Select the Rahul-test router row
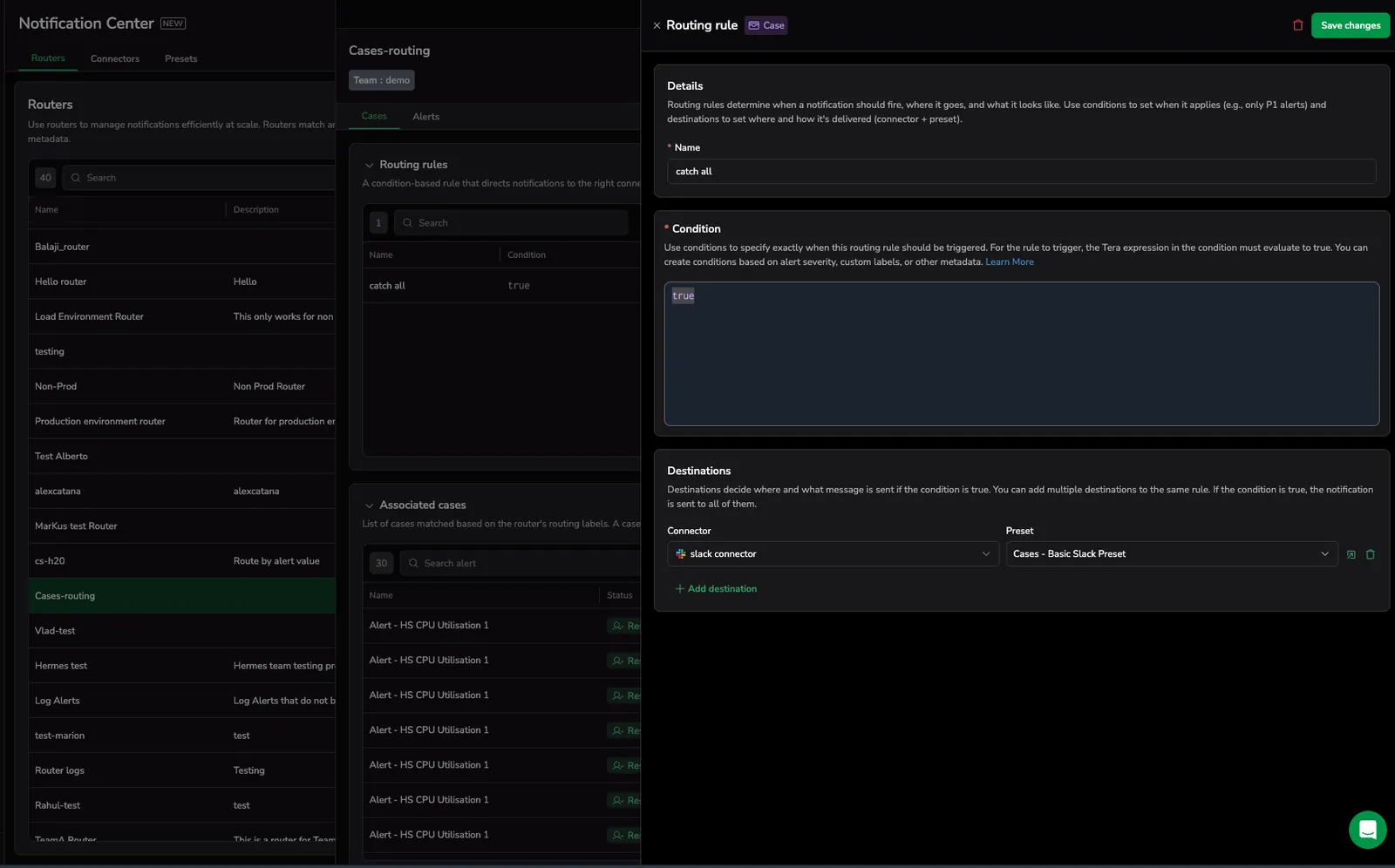The image size is (1395, 868). coord(181,804)
